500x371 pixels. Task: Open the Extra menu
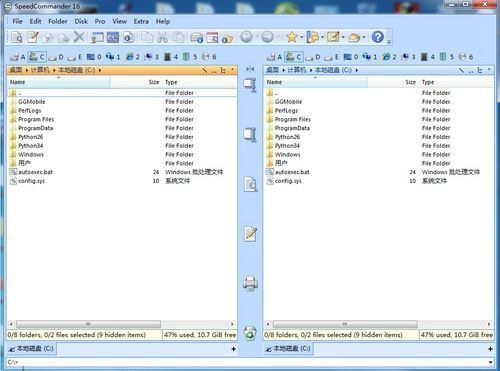coord(141,21)
